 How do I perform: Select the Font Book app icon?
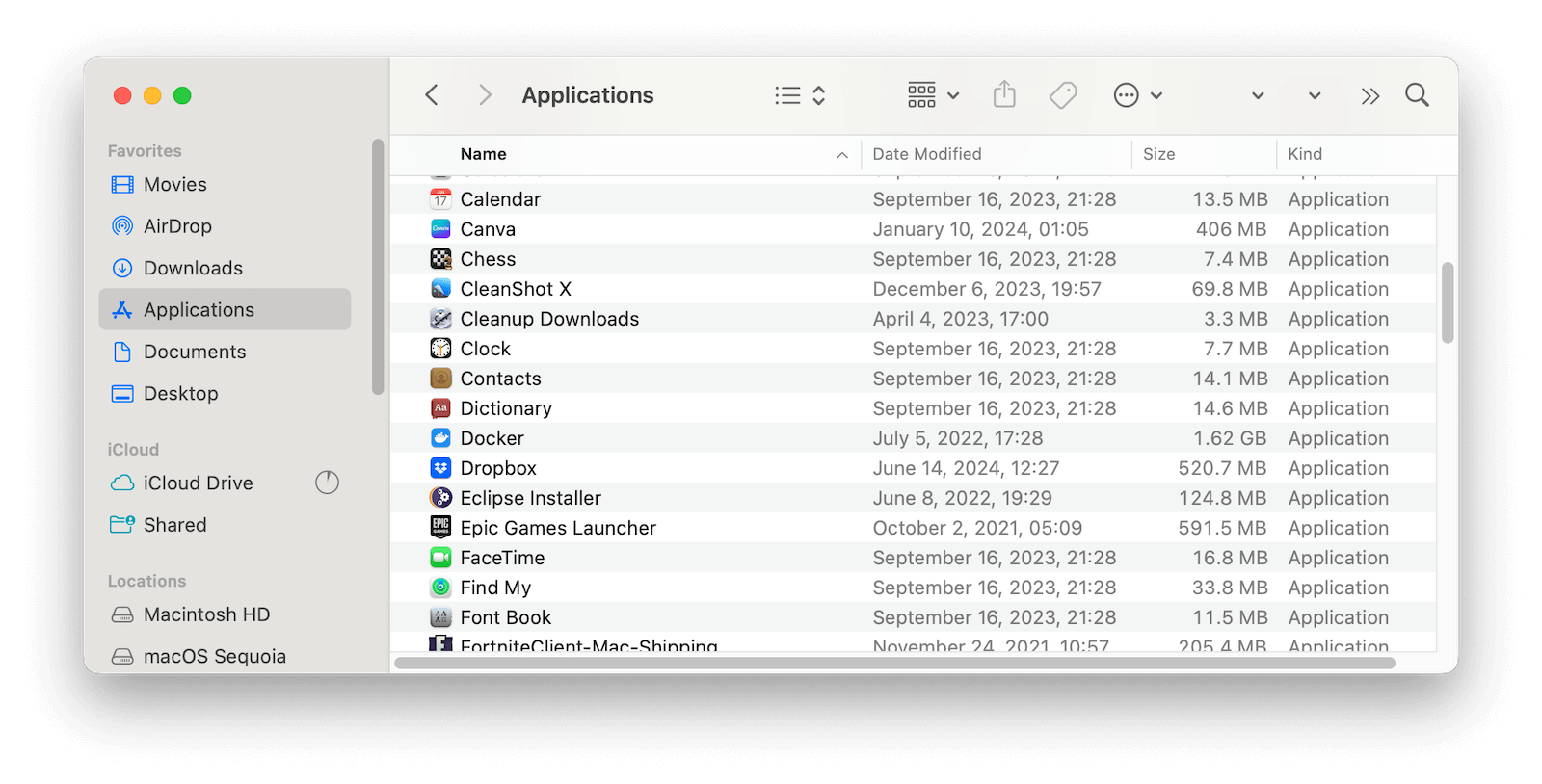click(x=440, y=617)
